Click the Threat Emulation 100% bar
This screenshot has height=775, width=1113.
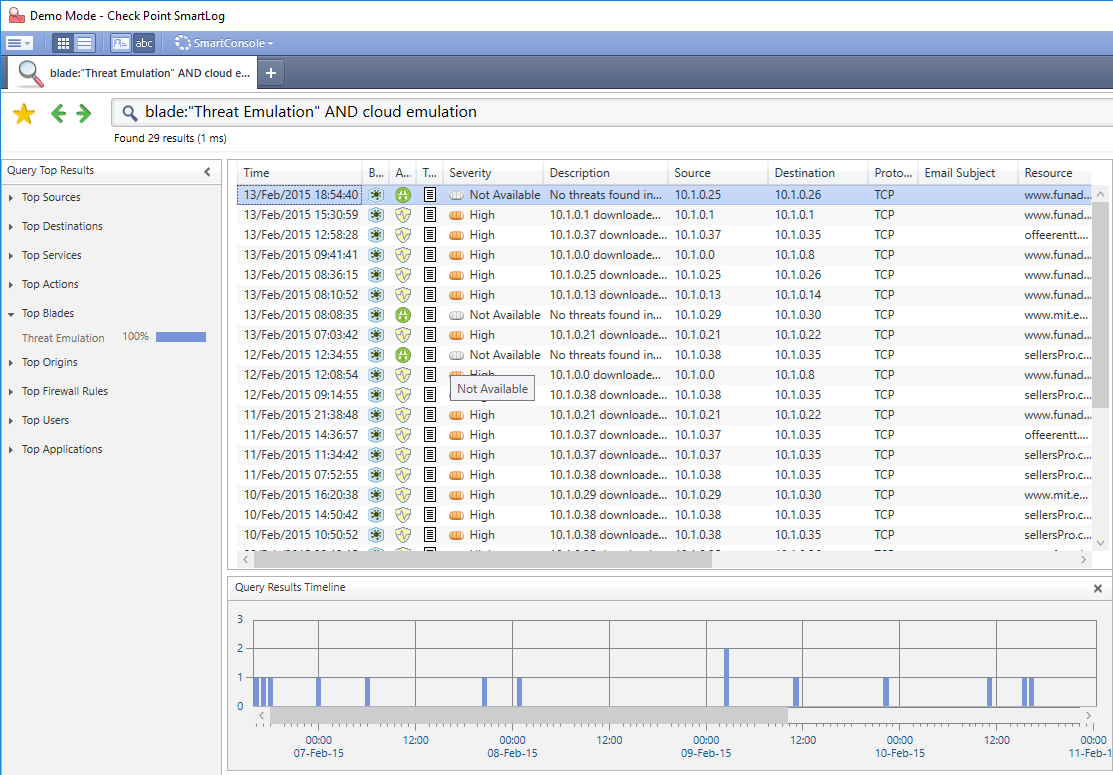[x=181, y=337]
